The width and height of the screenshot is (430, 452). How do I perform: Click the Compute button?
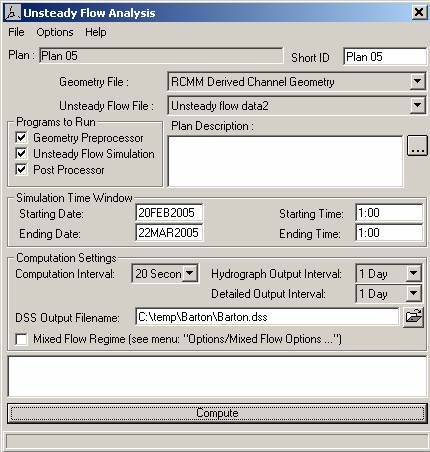217,413
